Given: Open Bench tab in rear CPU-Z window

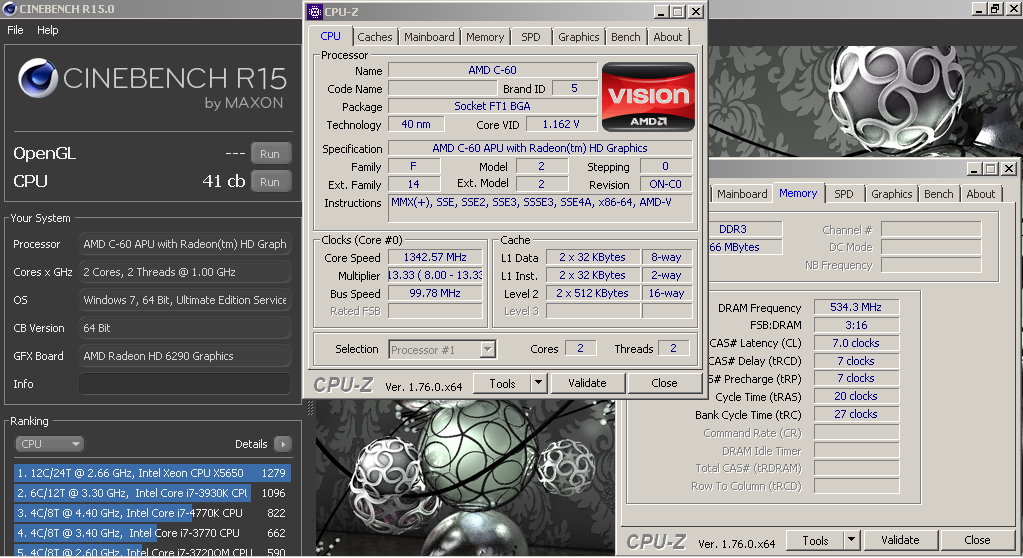Looking at the screenshot, I should pos(939,194).
